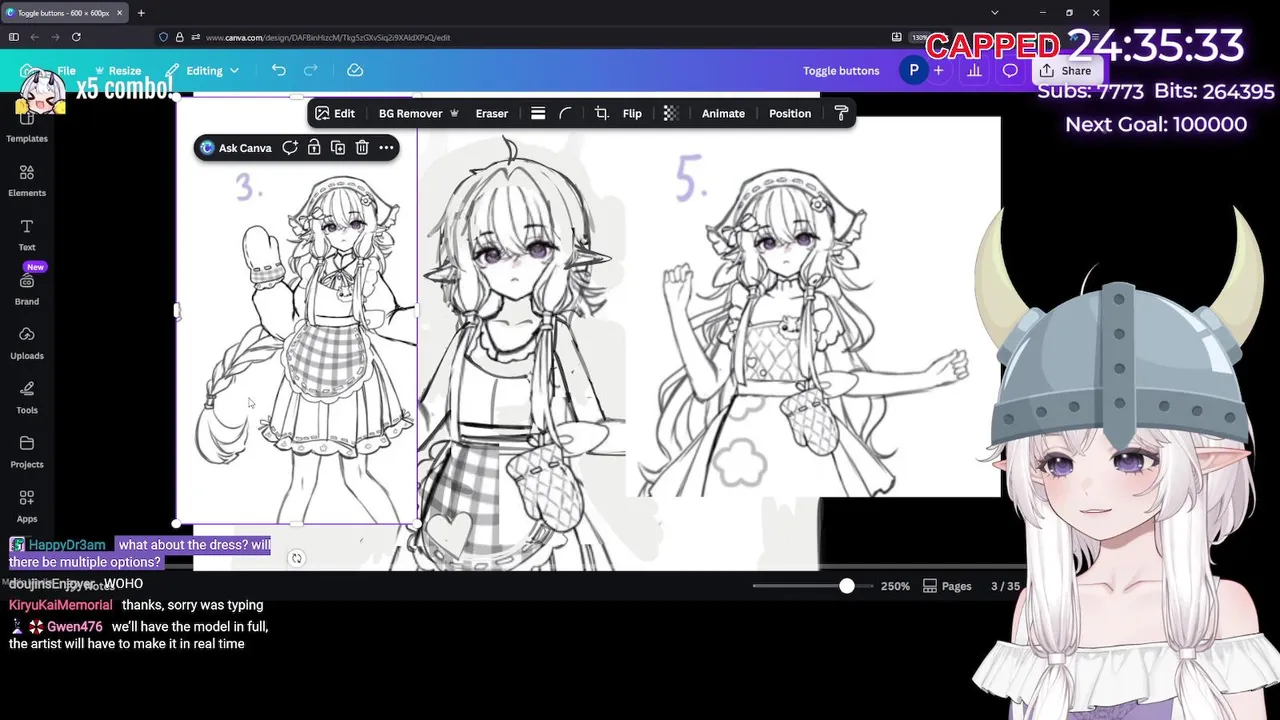The width and height of the screenshot is (1280, 720).
Task: Open the Apps panel
Action: point(27,505)
